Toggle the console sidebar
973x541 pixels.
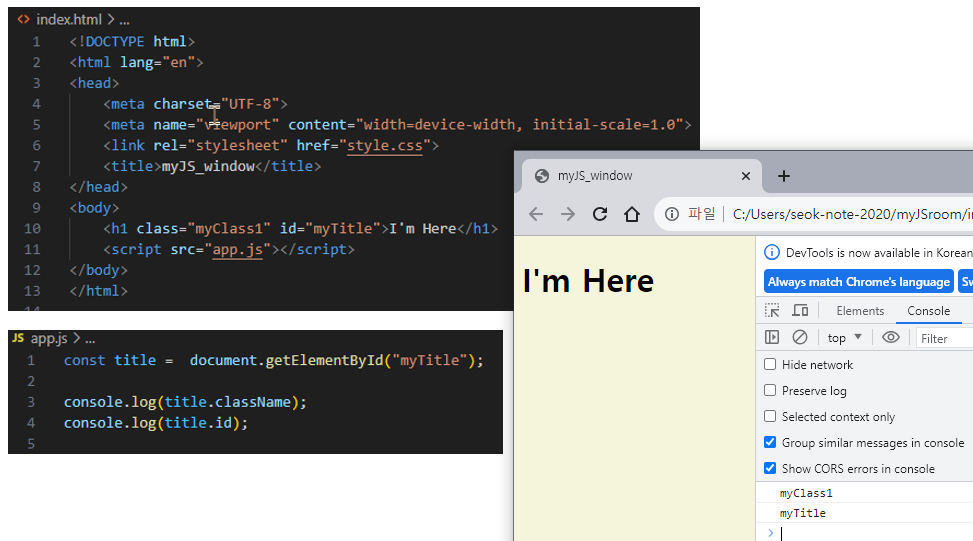pos(772,337)
